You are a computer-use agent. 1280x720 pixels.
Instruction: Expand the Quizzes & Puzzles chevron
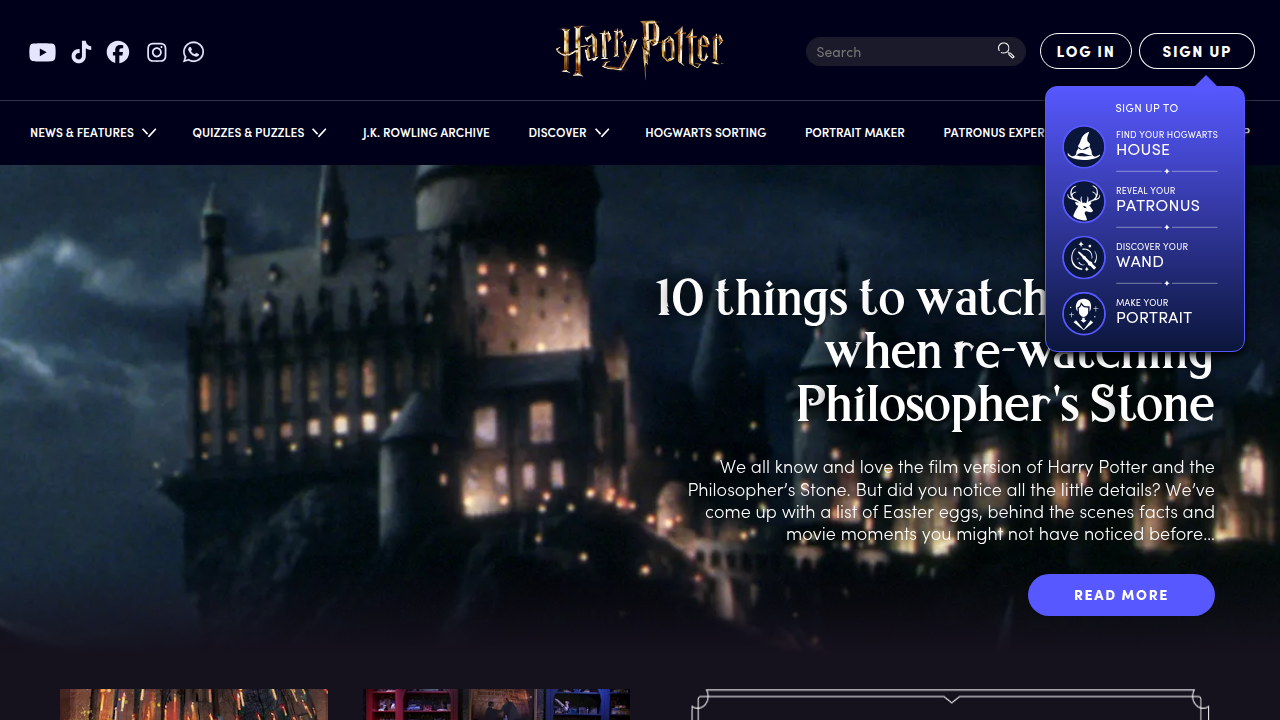tap(319, 133)
